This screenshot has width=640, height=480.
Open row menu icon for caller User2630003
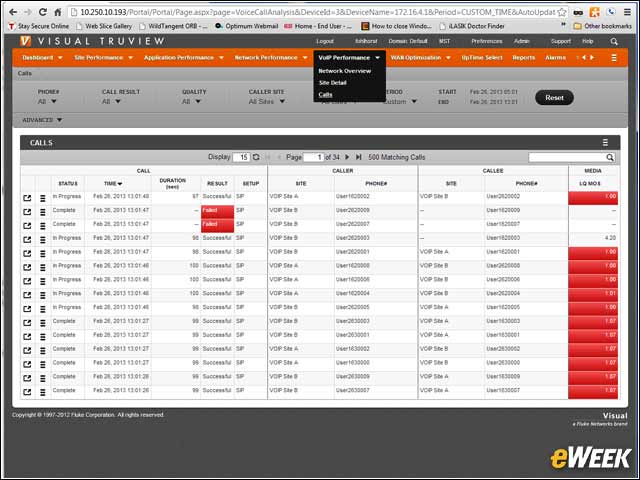pyautogui.click(x=43, y=323)
